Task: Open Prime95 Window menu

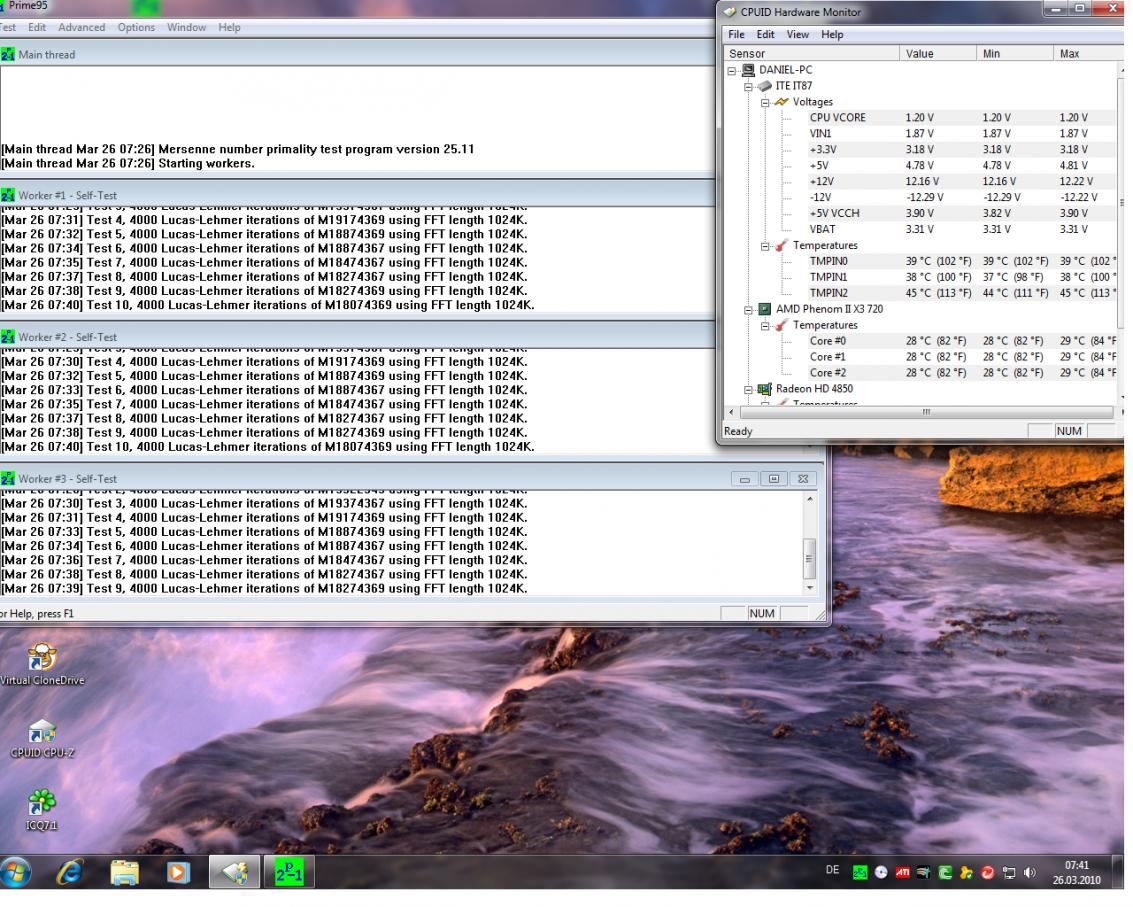Action: pos(186,27)
